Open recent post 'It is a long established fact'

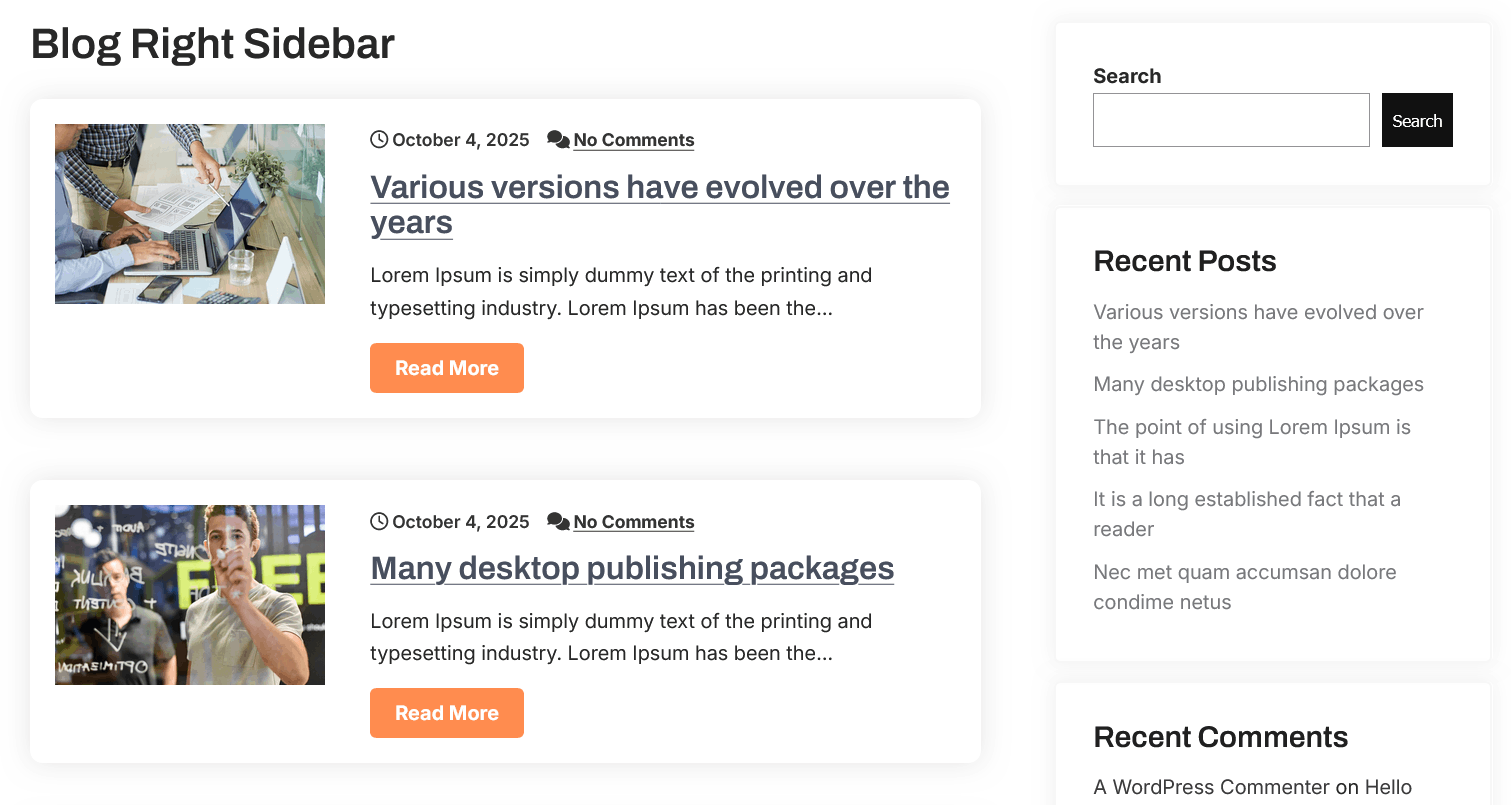point(1246,500)
